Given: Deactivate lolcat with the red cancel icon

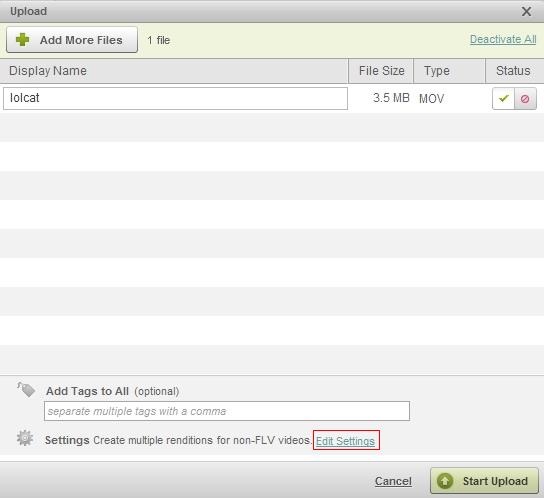Looking at the screenshot, I should click(x=525, y=99).
